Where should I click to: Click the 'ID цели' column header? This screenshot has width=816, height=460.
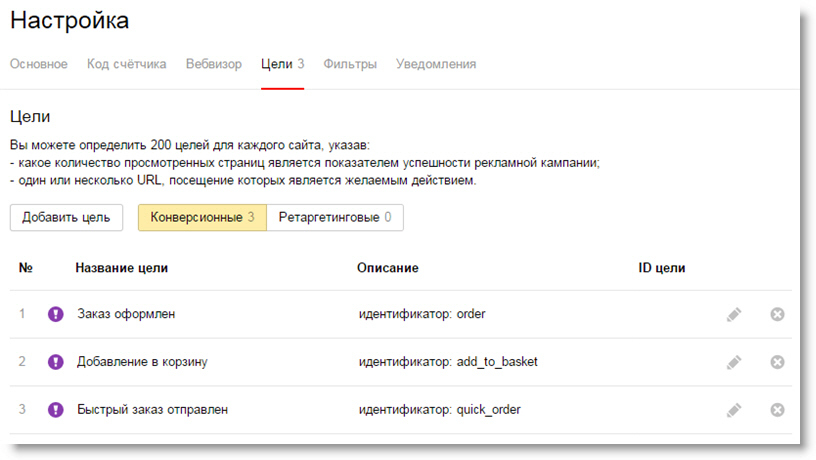[662, 268]
